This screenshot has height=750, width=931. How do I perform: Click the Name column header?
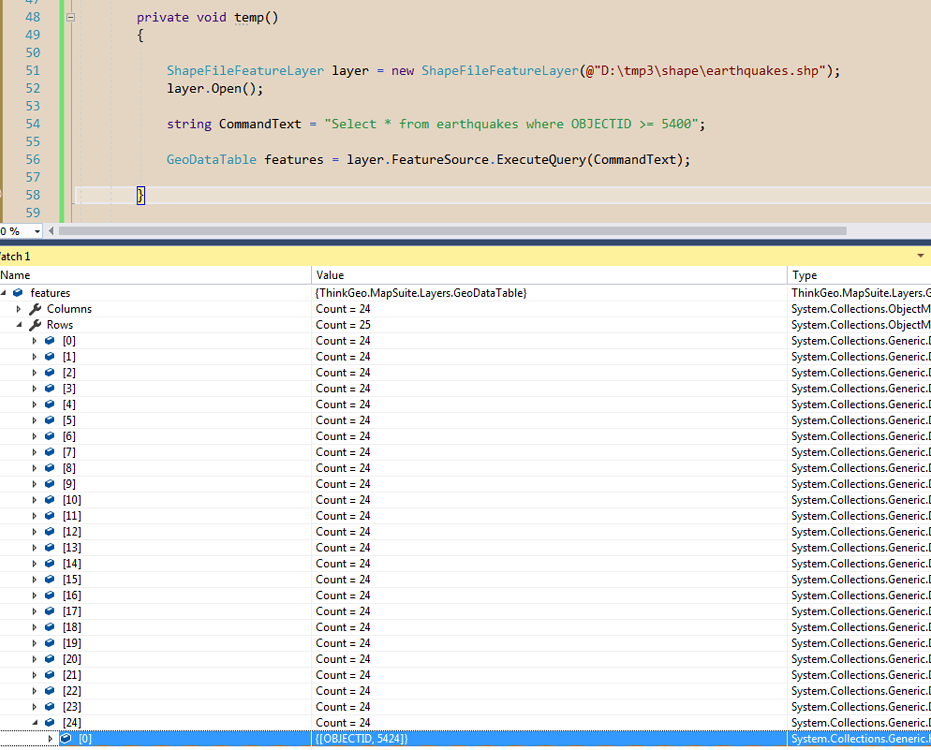pos(15,275)
